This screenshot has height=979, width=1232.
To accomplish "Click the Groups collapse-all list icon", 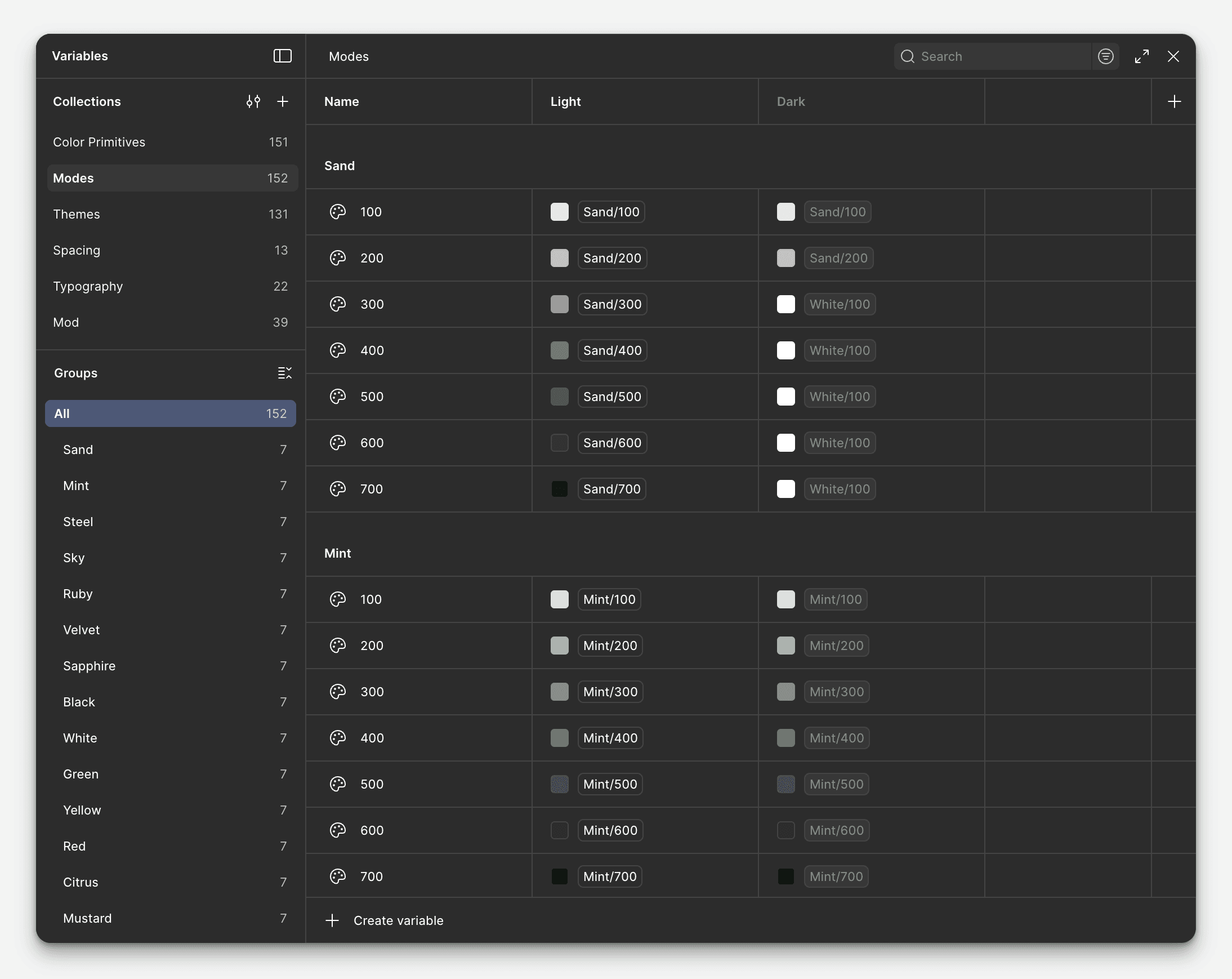I will pos(284,373).
